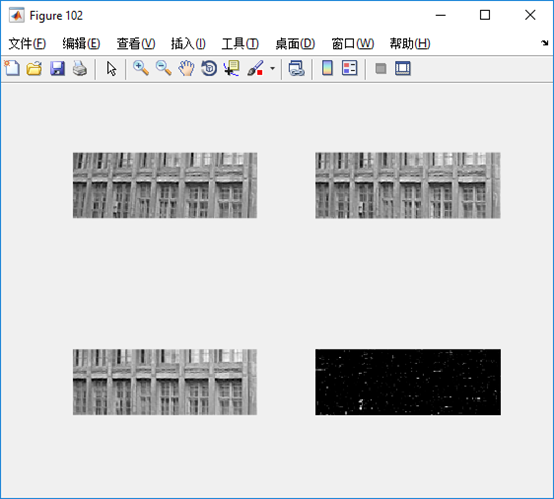Select the Rotate 3D tool
Viewport: 554px width, 499px height.
209,68
